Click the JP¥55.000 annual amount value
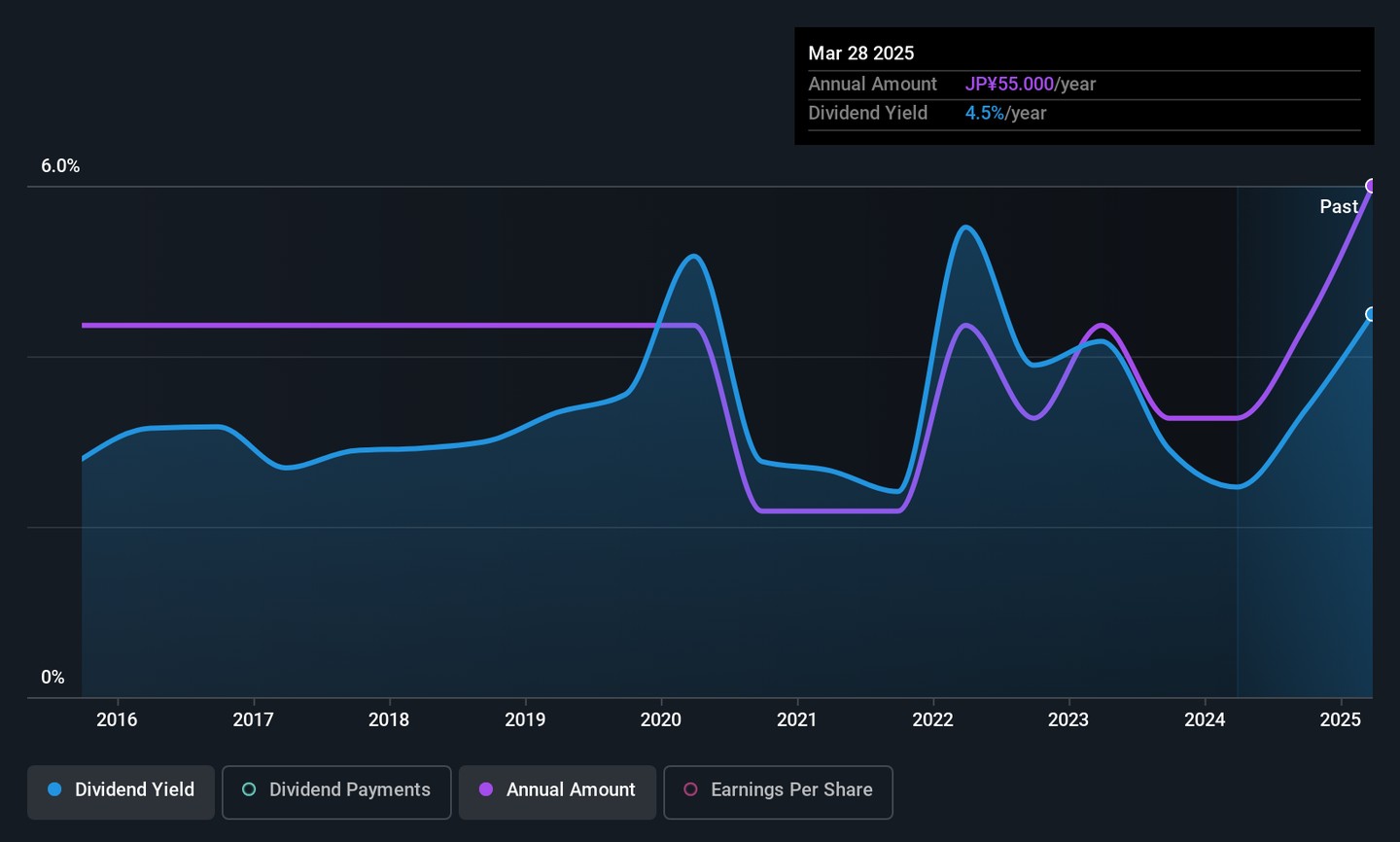This screenshot has height=842, width=1400. 1009,85
